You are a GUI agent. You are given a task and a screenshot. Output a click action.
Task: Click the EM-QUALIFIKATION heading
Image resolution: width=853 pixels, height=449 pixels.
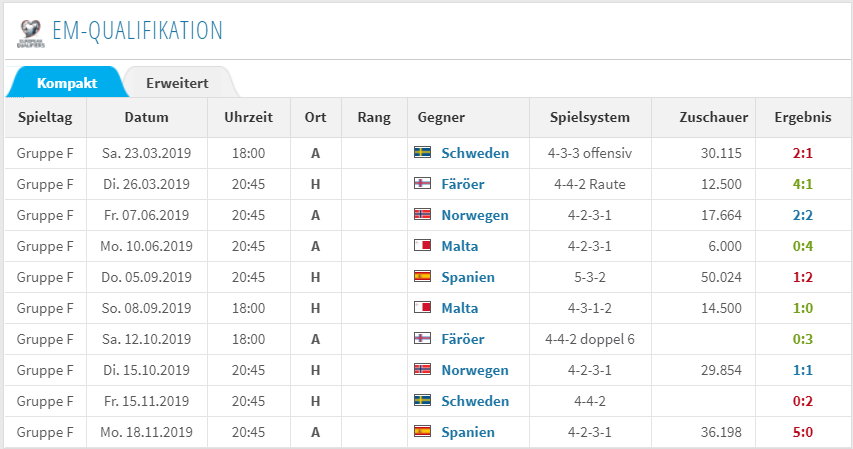[138, 31]
